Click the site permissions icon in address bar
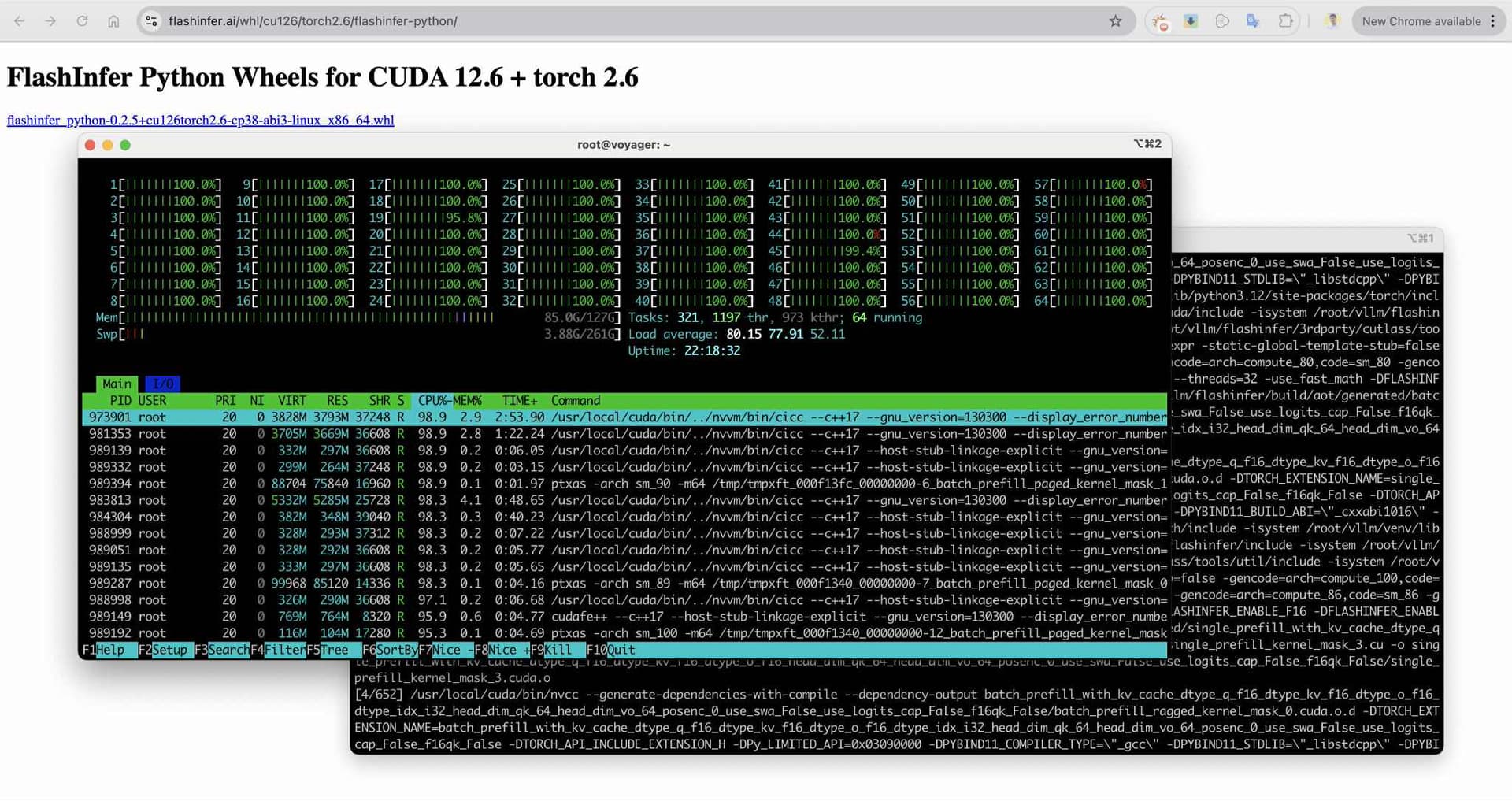Screen dimensions: 1512x801 151,21
